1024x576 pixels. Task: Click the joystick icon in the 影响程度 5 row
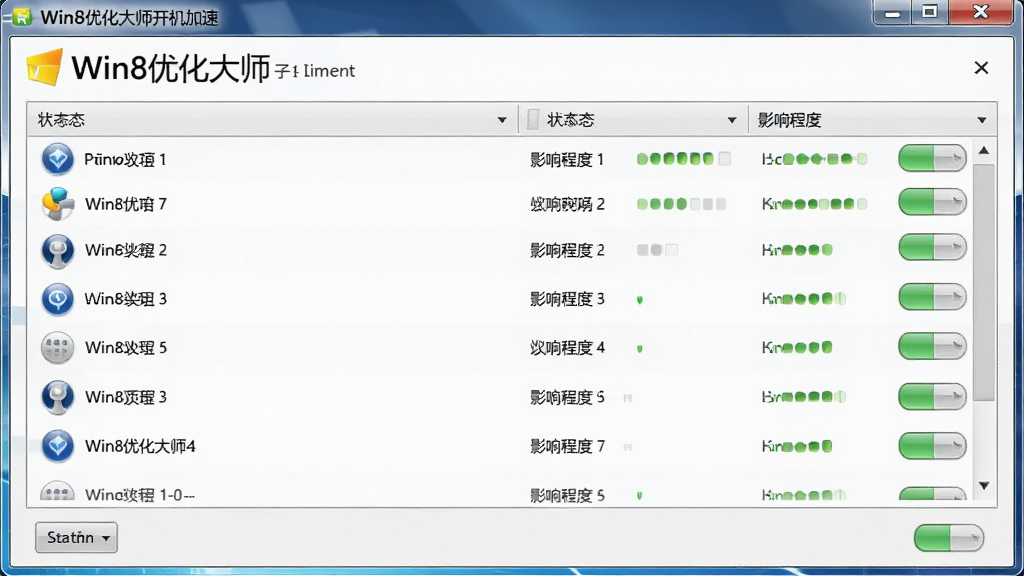point(57,397)
